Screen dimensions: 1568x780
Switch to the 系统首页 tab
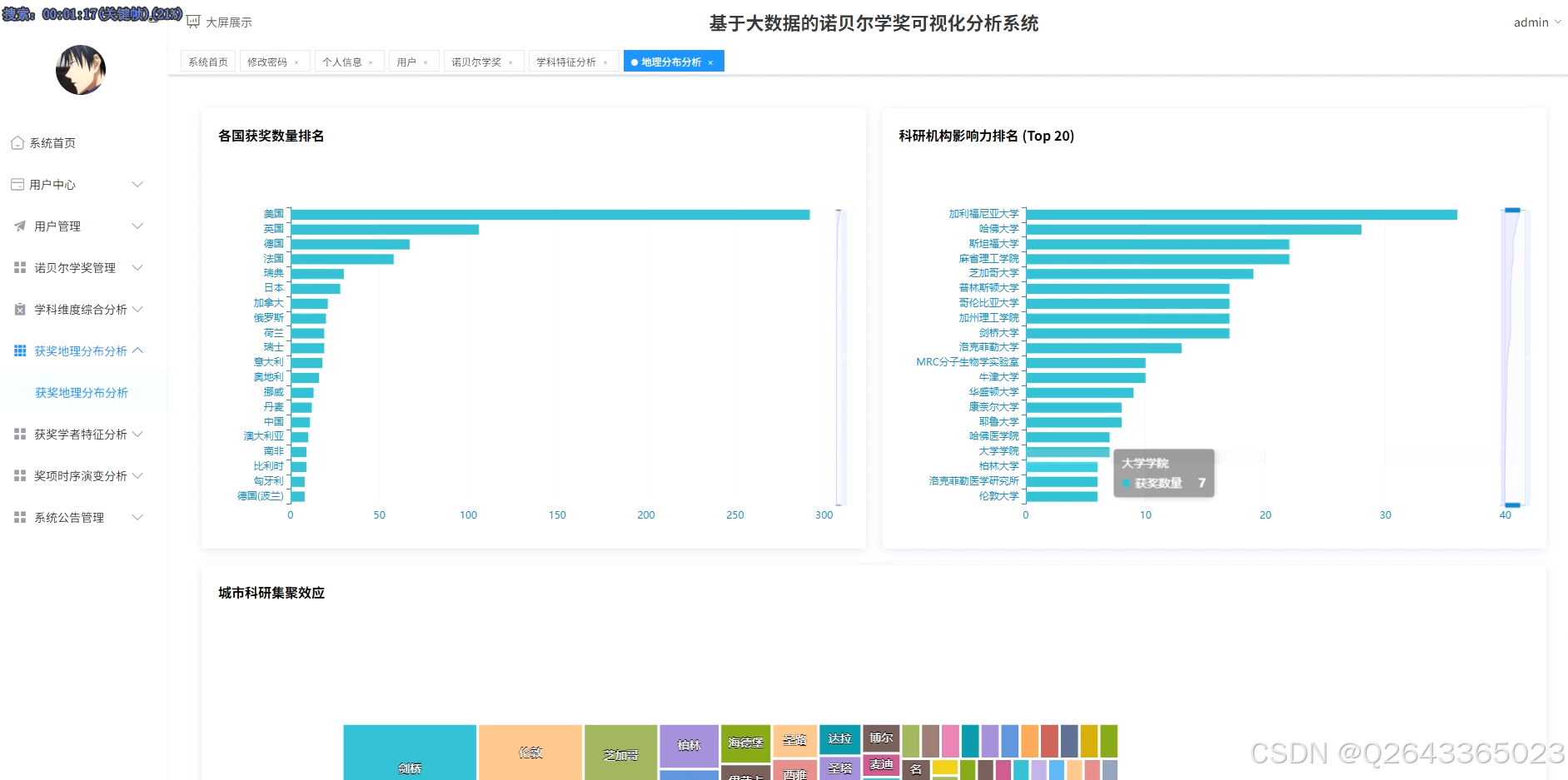208,62
